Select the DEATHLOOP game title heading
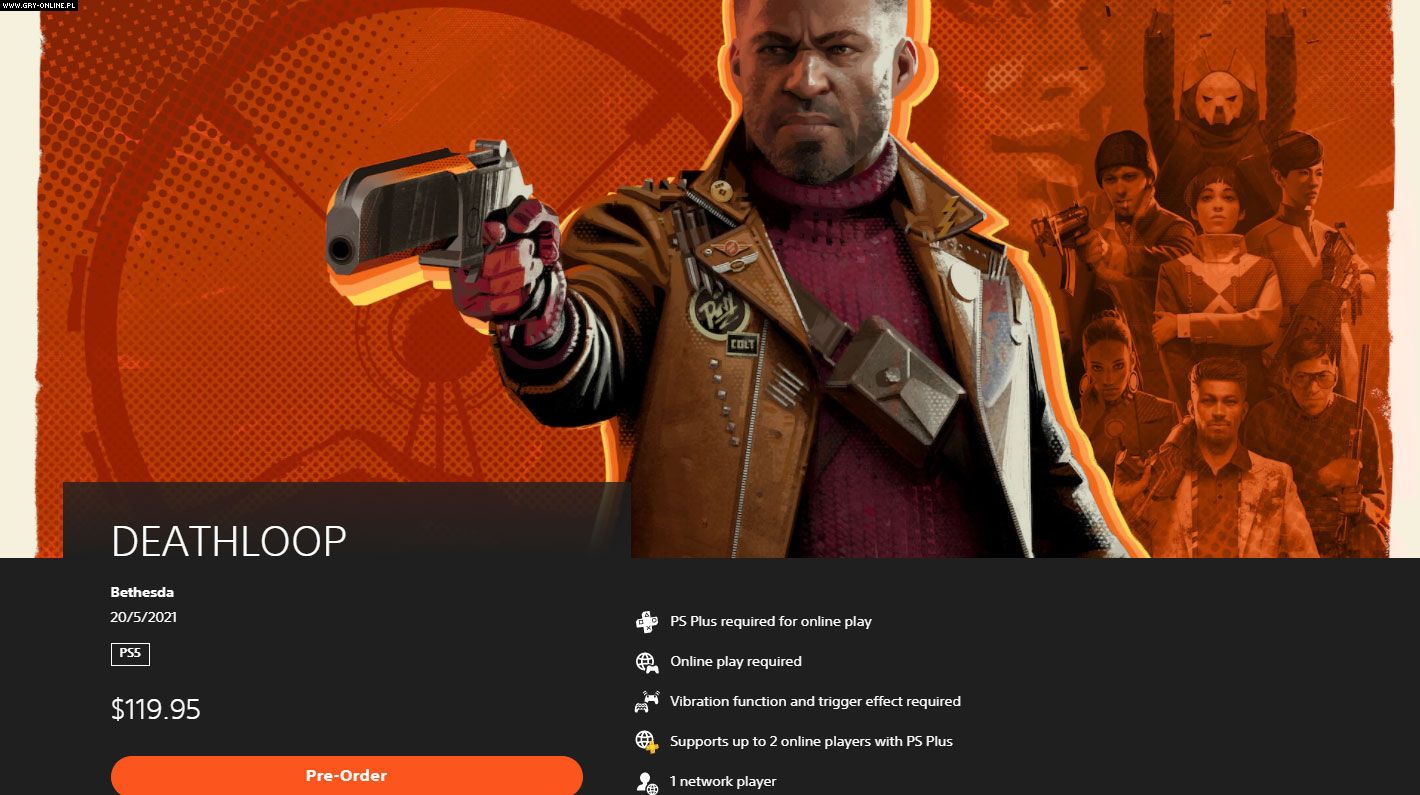 click(x=229, y=541)
